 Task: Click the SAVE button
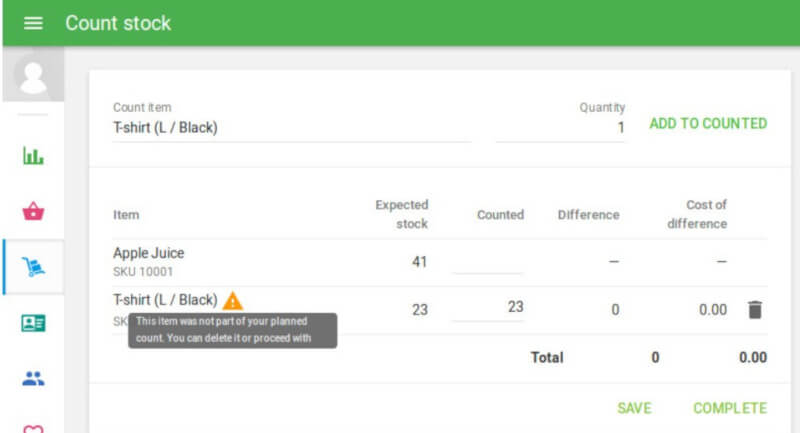tap(634, 408)
